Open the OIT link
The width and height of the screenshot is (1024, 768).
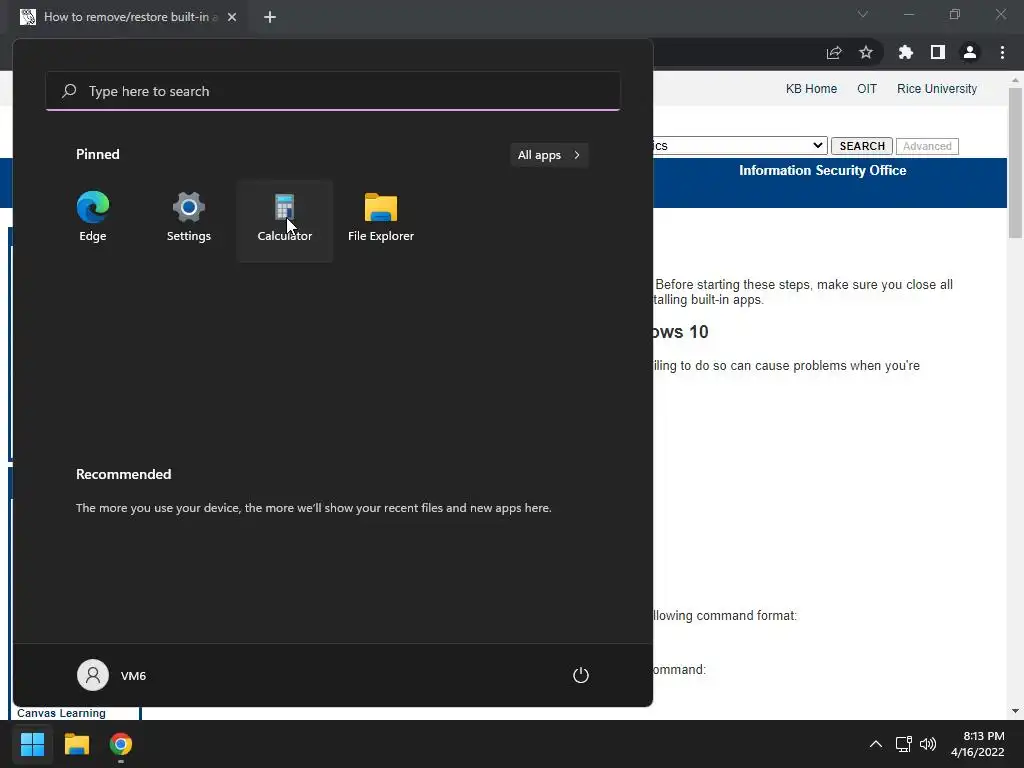point(867,89)
